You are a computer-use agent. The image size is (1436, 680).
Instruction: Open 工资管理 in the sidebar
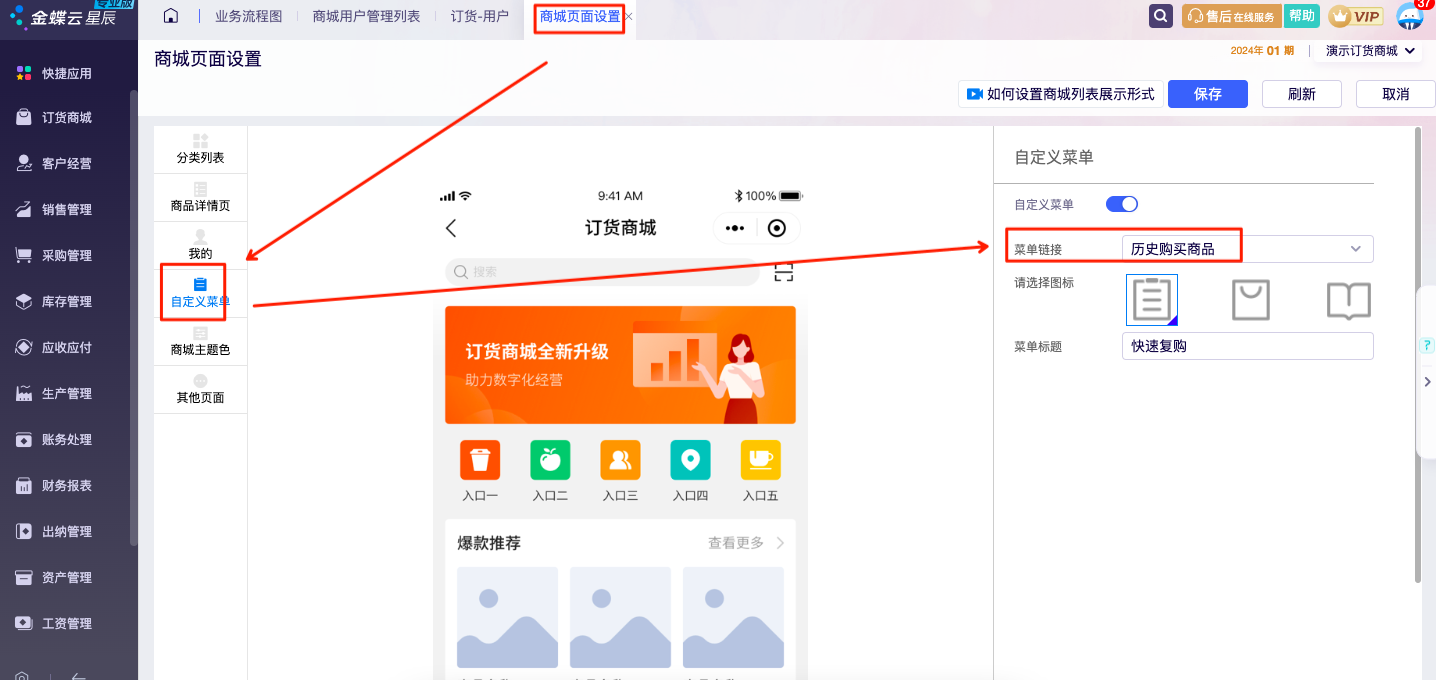tap(67, 623)
